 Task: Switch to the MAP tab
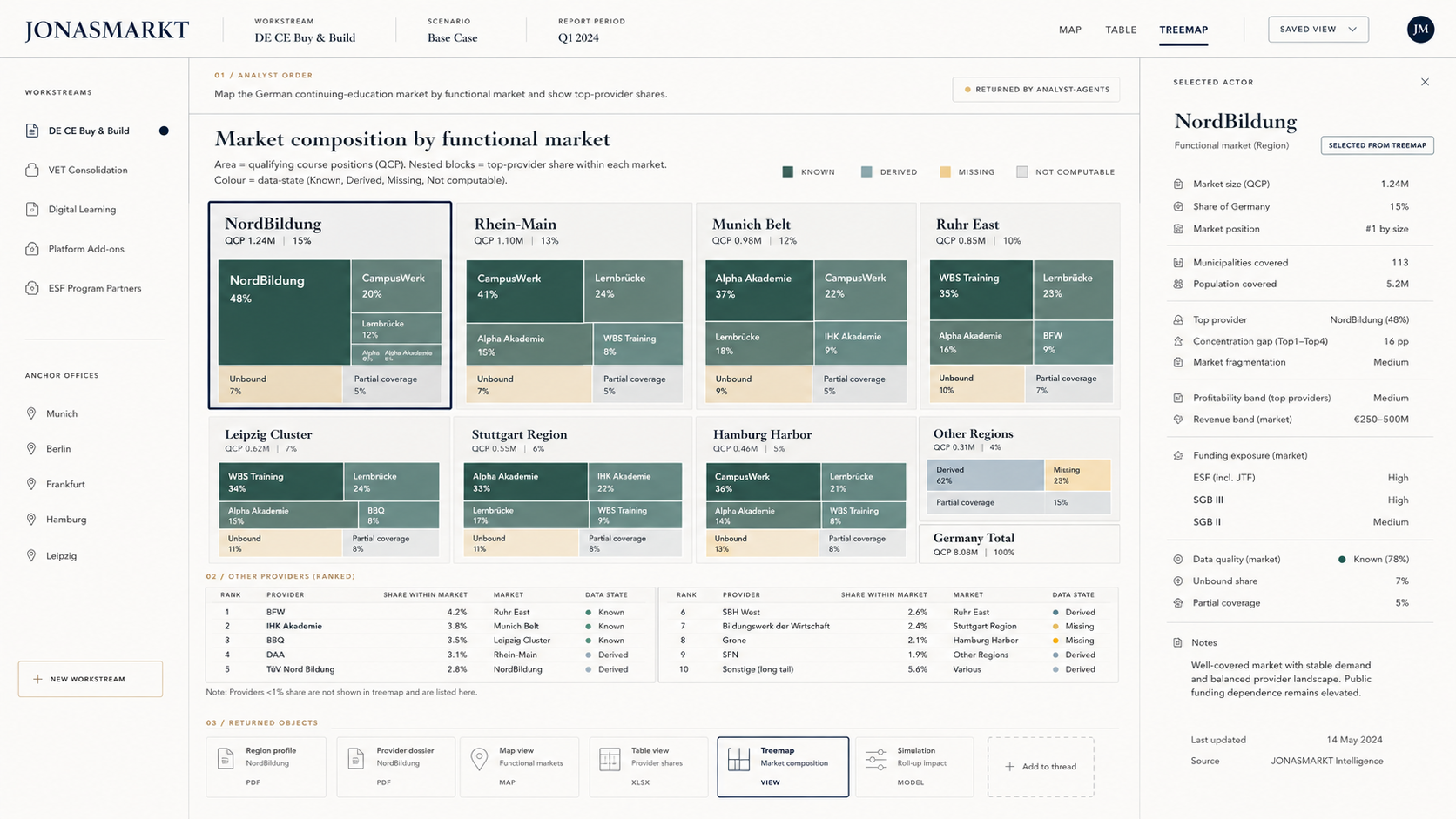click(1069, 30)
